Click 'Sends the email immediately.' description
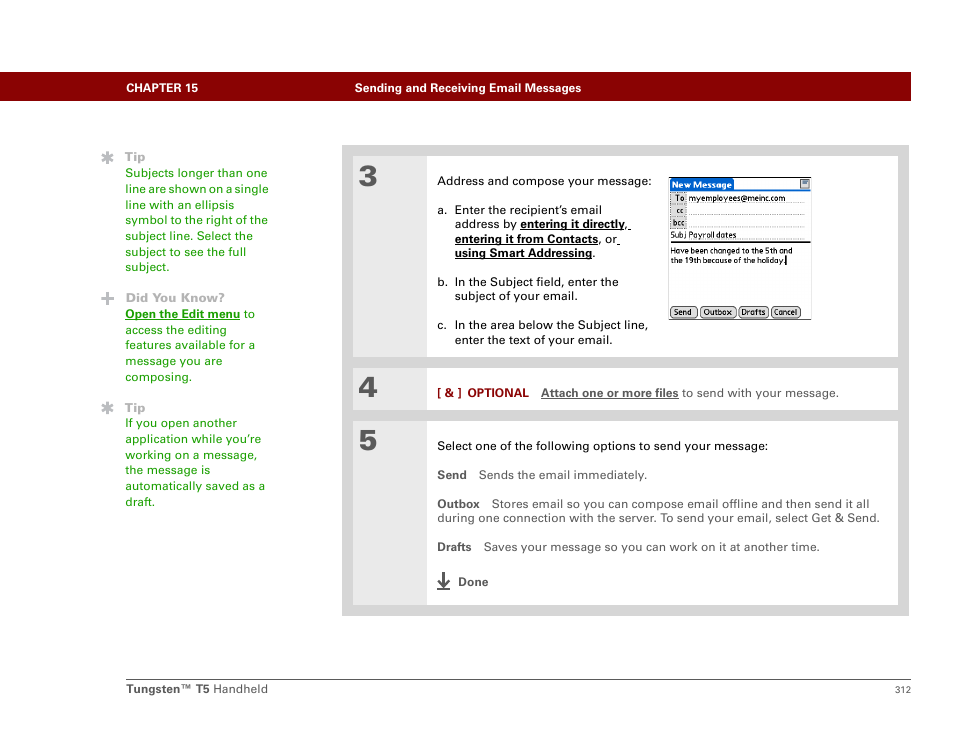This screenshot has height=738, width=954. tap(562, 475)
